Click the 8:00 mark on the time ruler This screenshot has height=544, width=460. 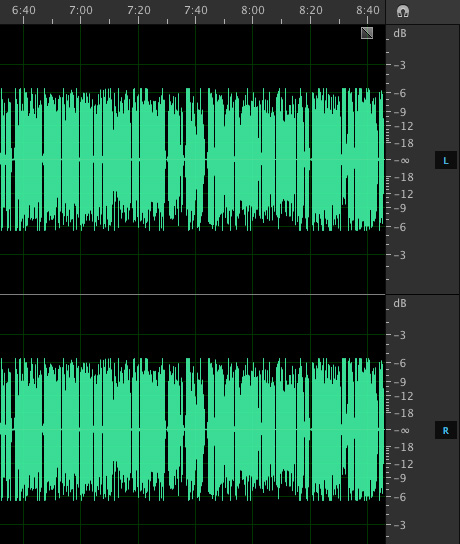click(x=253, y=10)
